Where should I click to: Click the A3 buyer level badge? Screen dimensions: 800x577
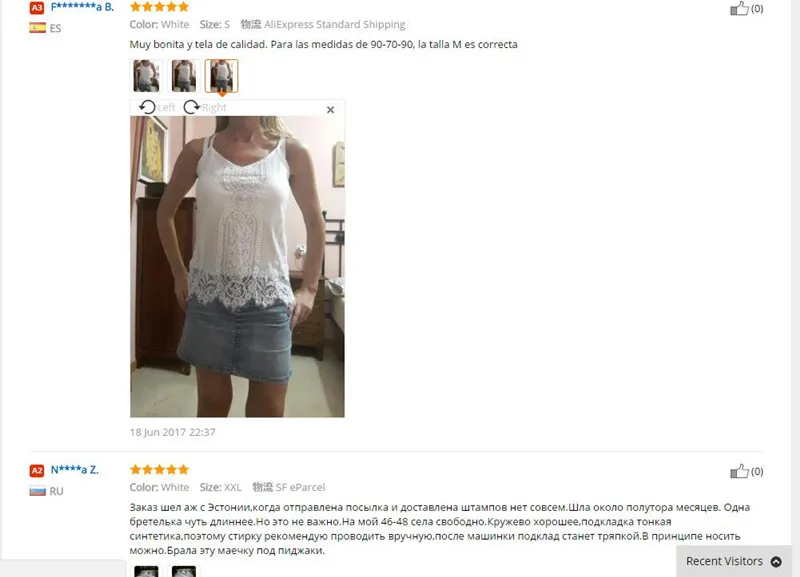click(x=37, y=8)
